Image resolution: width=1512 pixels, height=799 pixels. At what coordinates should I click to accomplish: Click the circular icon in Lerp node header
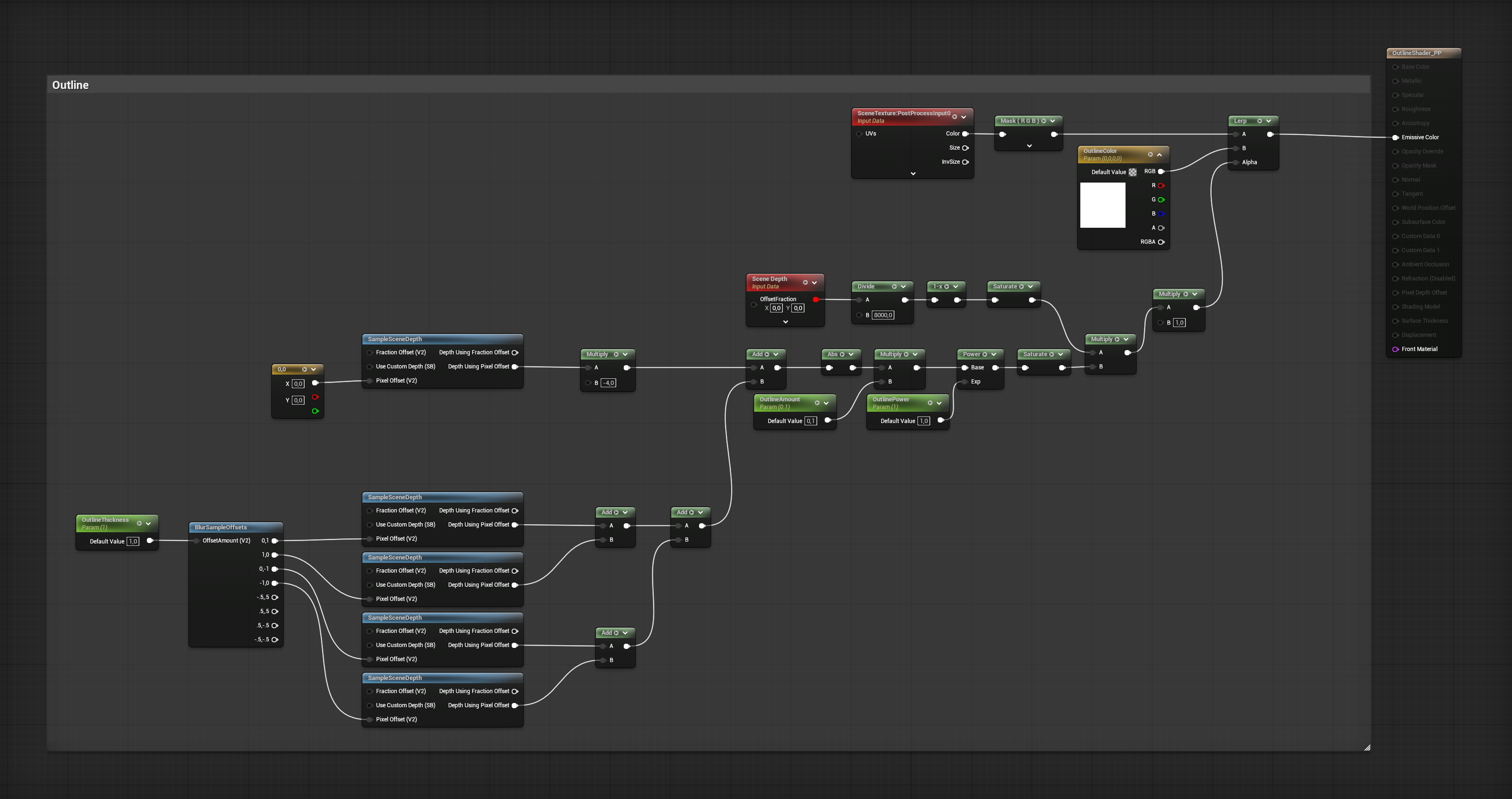tap(1259, 121)
